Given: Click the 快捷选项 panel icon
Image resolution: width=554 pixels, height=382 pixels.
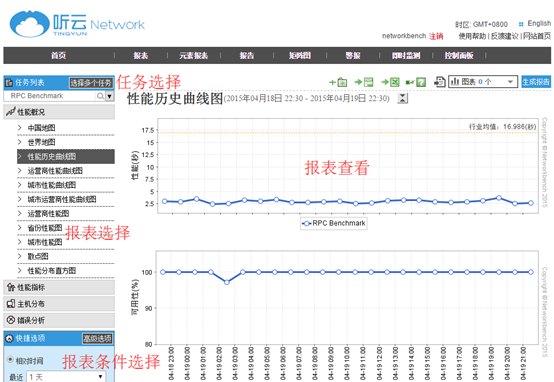Looking at the screenshot, I should [x=10, y=339].
